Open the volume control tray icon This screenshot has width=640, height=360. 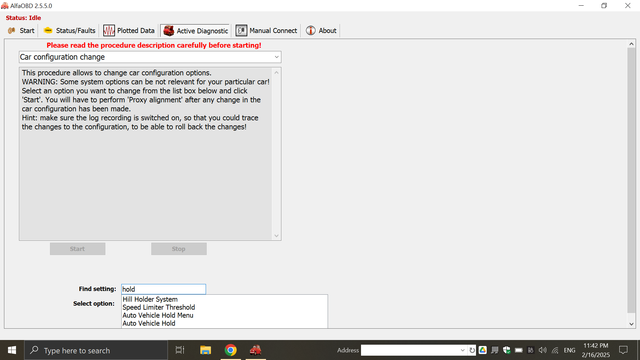[542, 350]
